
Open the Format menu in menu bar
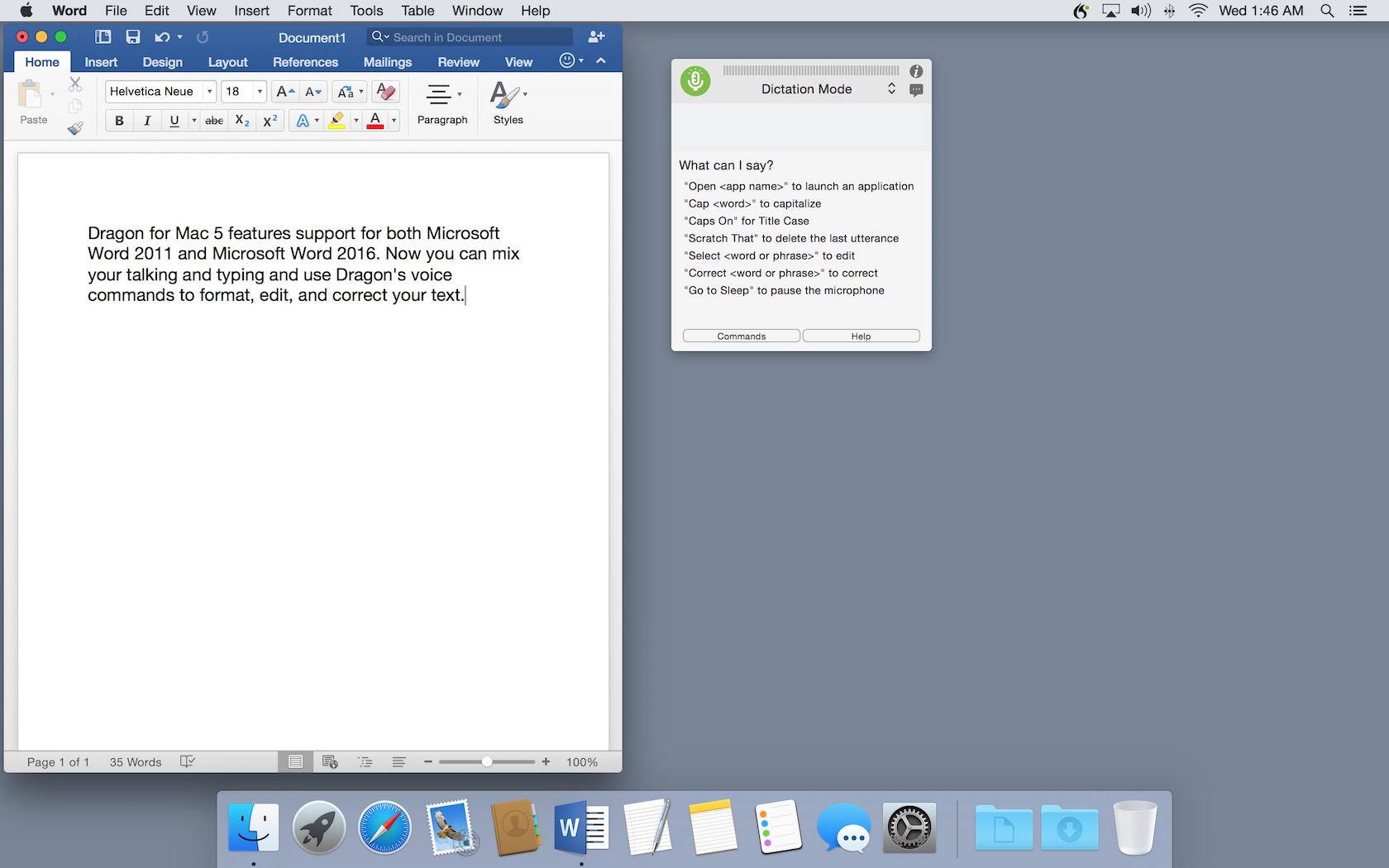point(309,11)
